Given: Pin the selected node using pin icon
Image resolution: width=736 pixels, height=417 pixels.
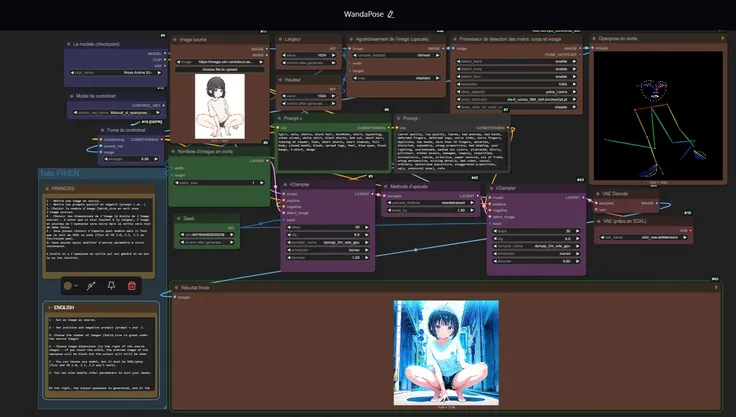Looking at the screenshot, I should (111, 286).
